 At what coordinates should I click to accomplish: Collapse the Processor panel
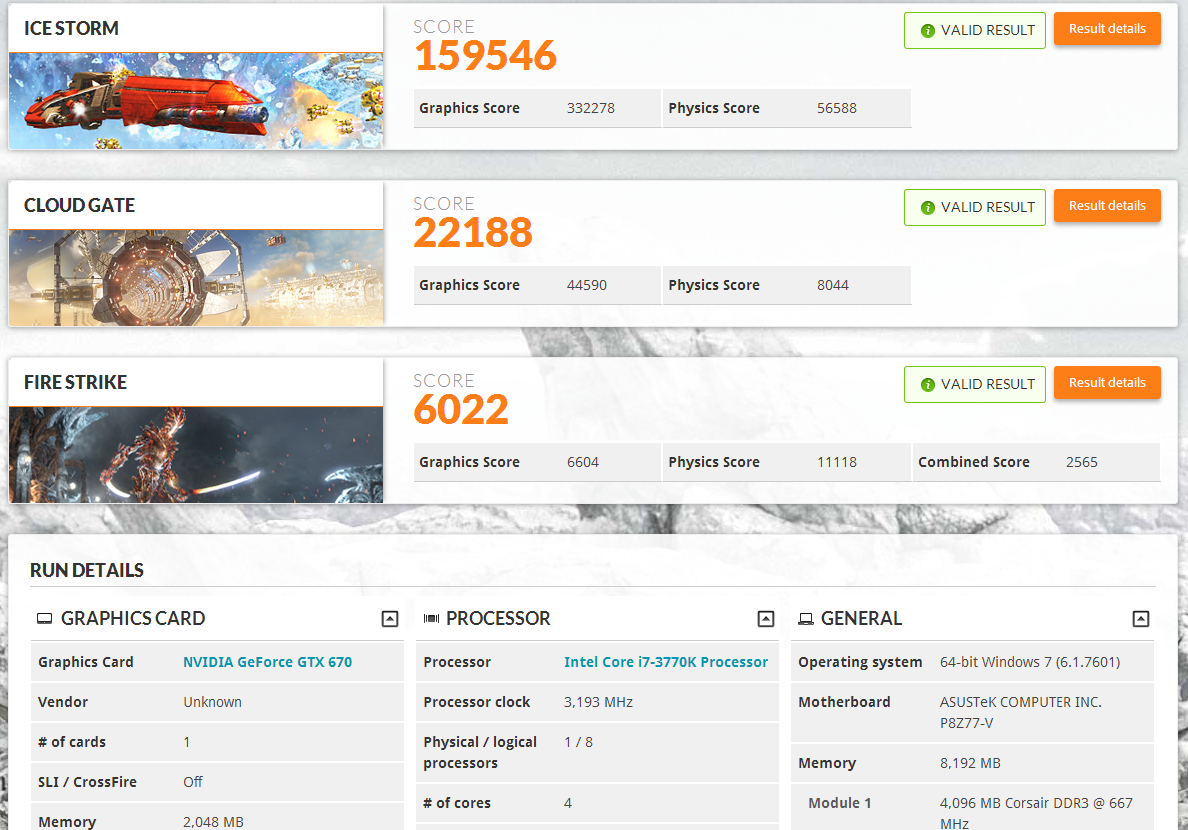[766, 619]
